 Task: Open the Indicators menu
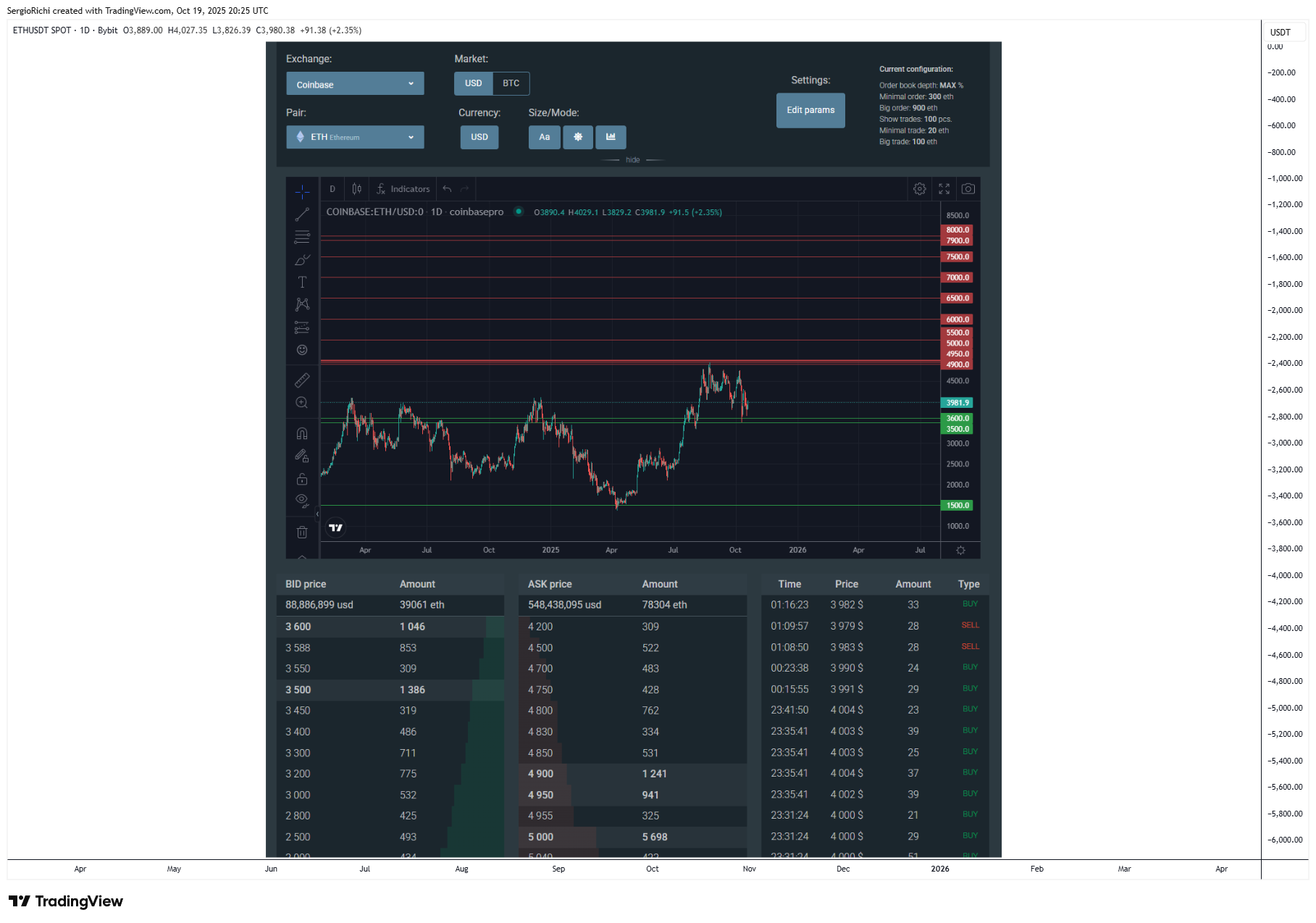(x=403, y=189)
